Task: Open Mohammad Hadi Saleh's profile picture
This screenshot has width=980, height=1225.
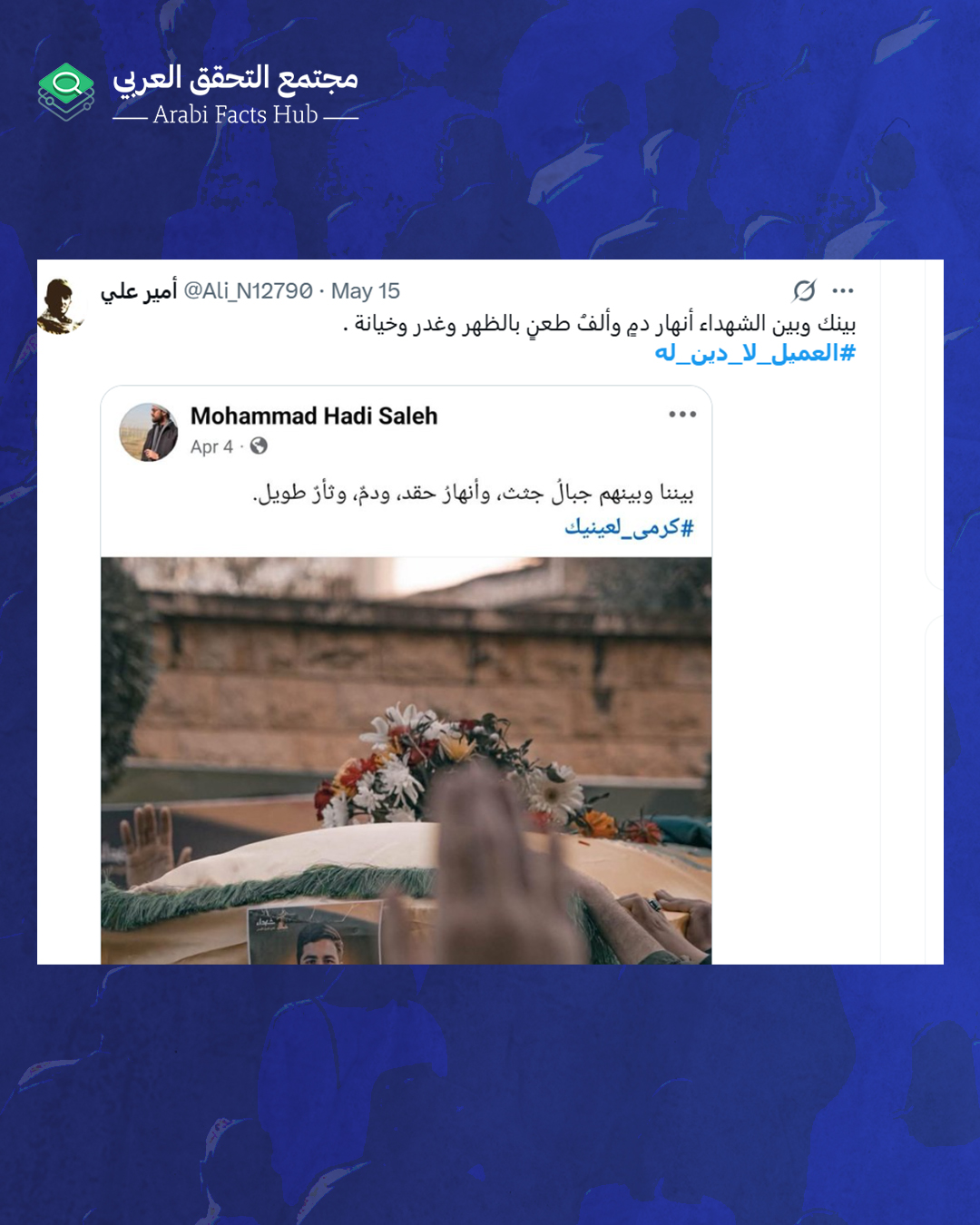Action: click(x=149, y=432)
